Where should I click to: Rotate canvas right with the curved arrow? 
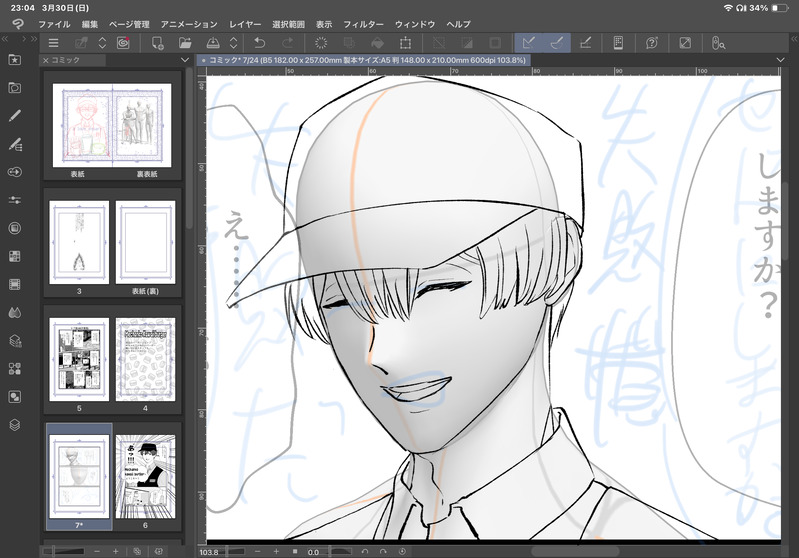(383, 552)
